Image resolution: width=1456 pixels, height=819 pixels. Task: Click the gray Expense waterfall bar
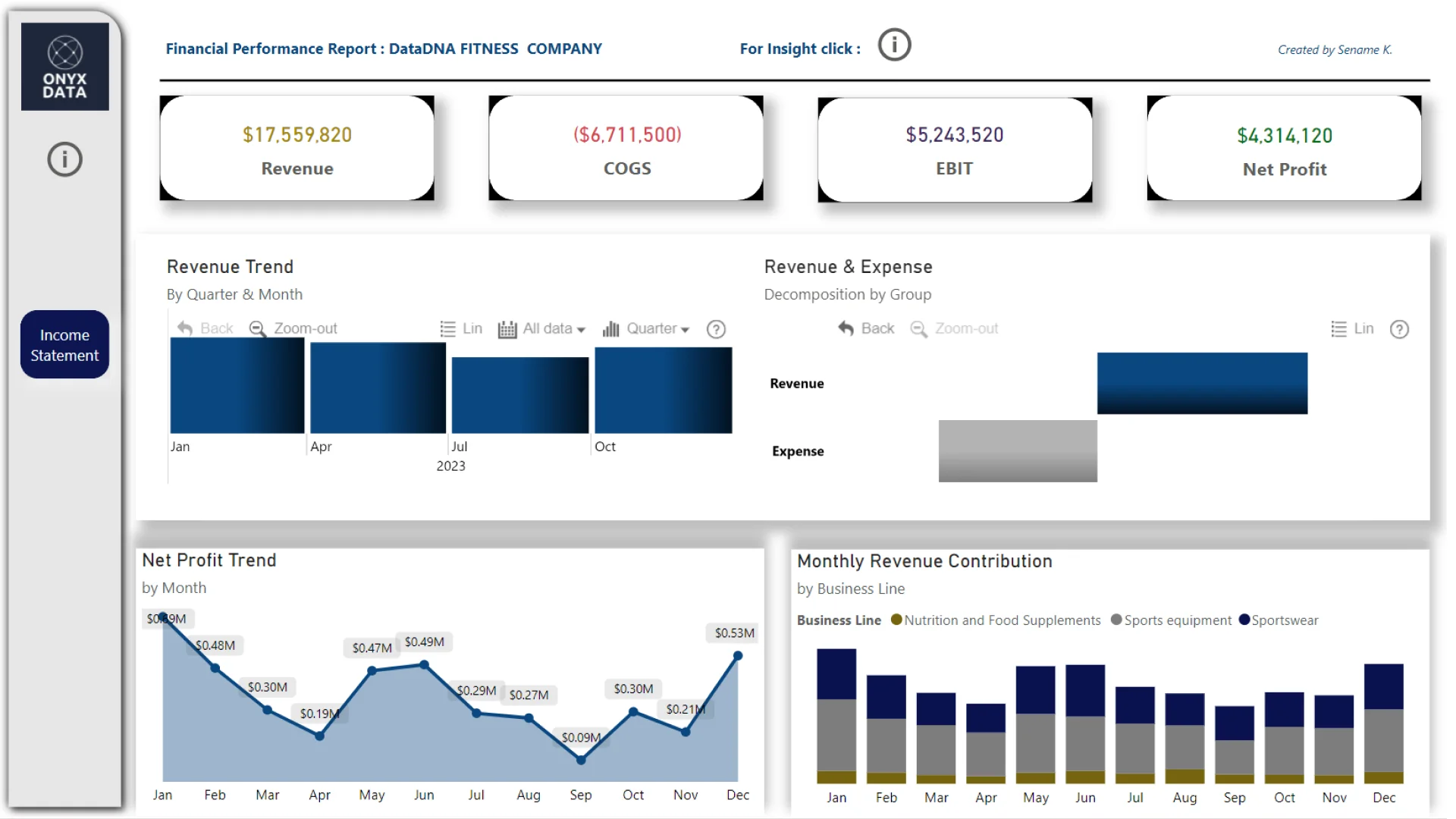pyautogui.click(x=1018, y=451)
